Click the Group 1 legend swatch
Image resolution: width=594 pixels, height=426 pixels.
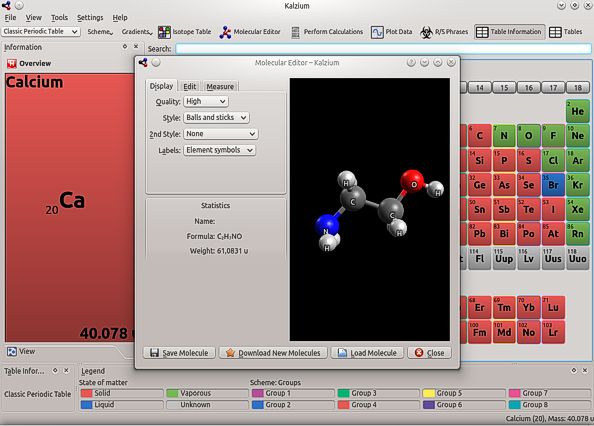(258, 393)
